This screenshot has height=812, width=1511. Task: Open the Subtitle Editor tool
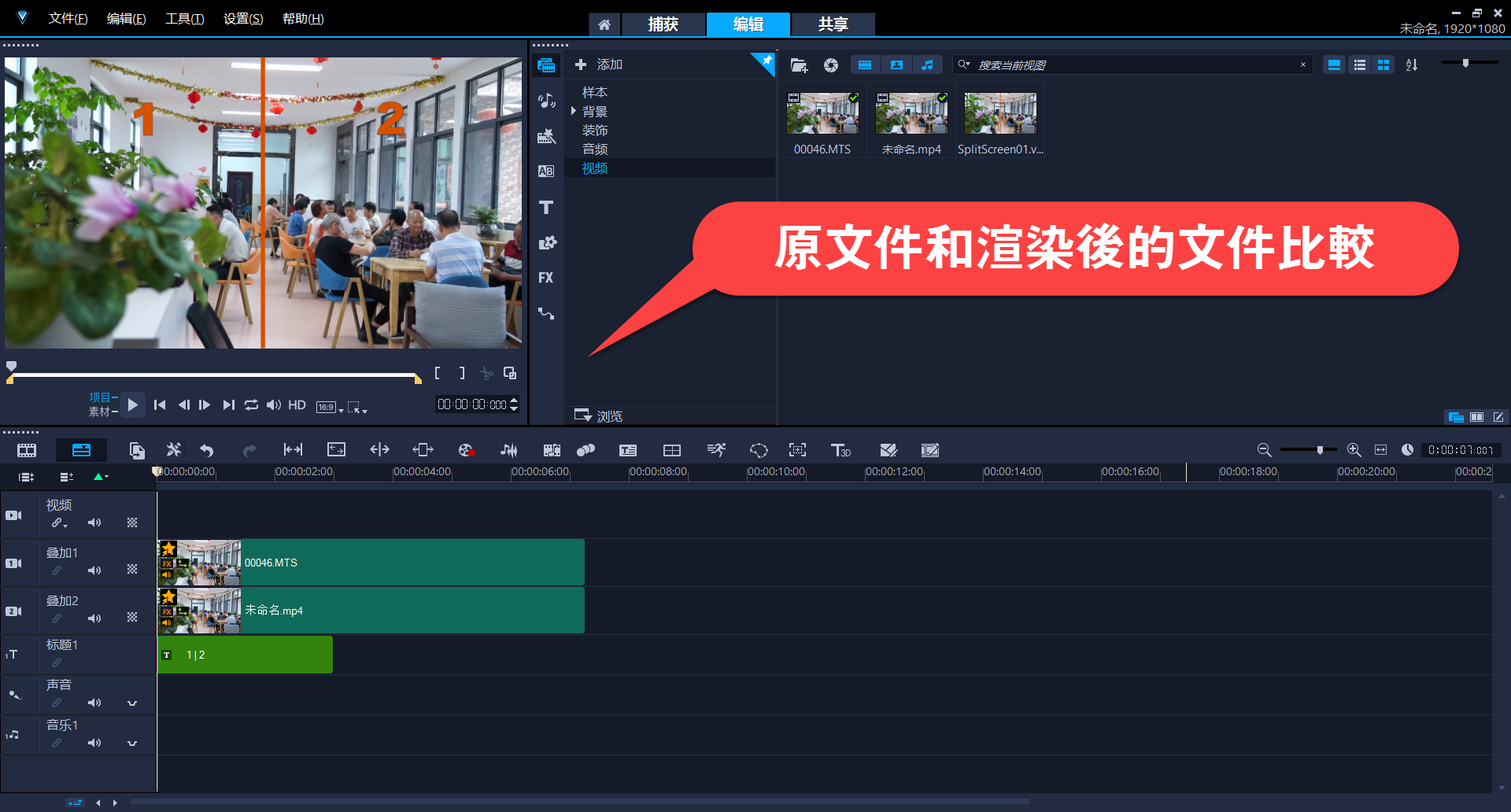(x=628, y=450)
